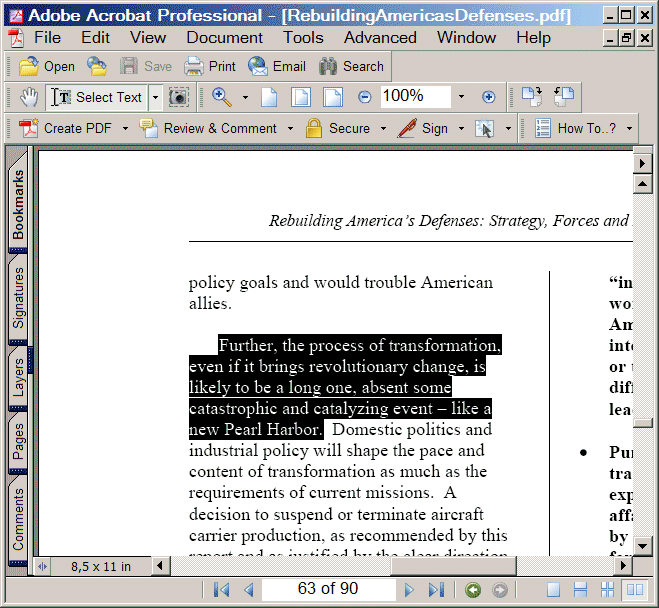Image resolution: width=659 pixels, height=608 pixels.
Task: Click the zoom out minus button
Action: 365,97
